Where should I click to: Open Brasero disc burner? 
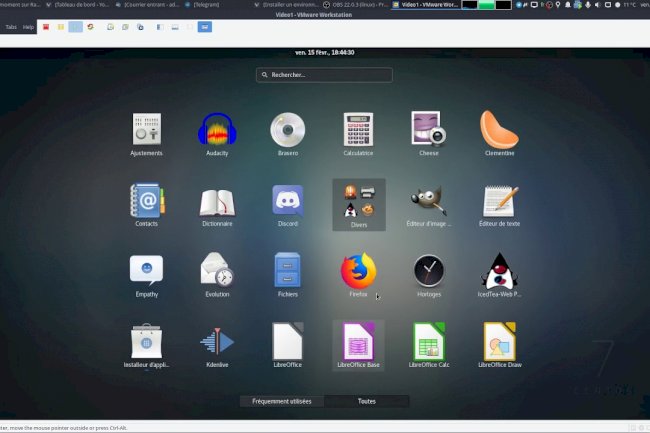[x=288, y=134]
